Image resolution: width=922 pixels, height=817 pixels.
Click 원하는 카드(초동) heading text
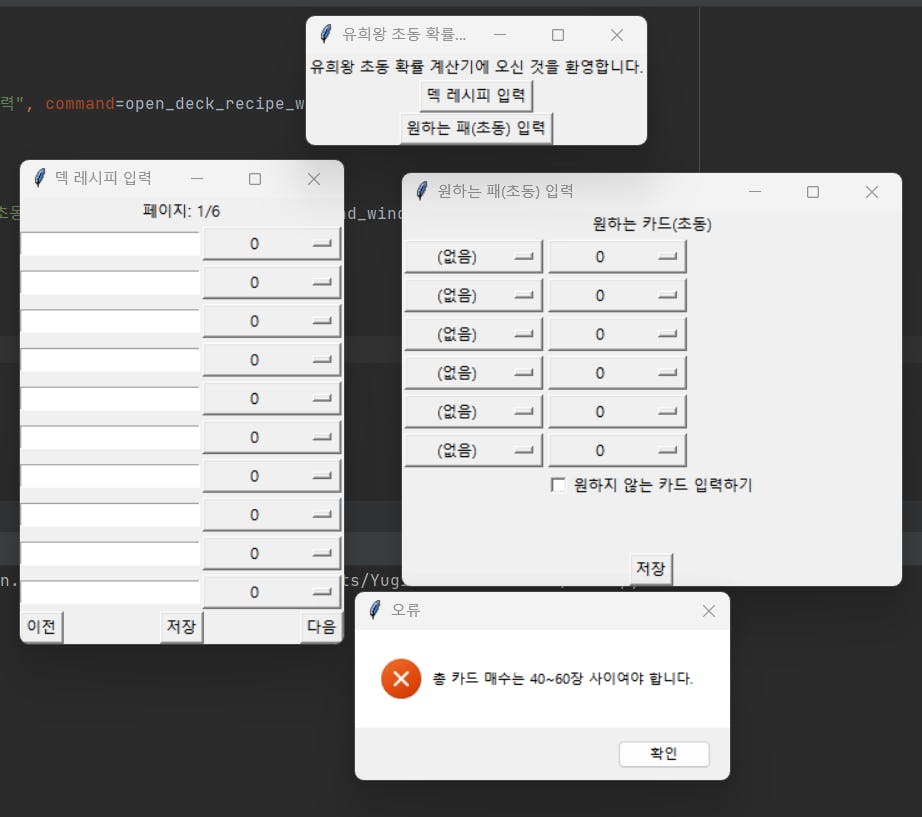pyautogui.click(x=652, y=224)
